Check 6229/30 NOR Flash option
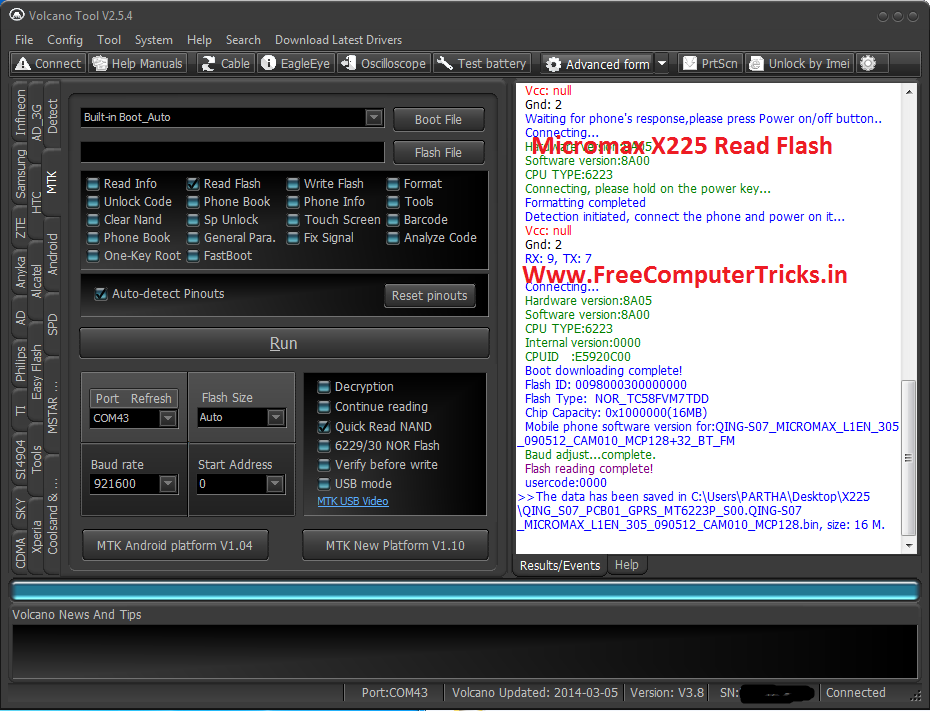The width and height of the screenshot is (930, 711). [324, 445]
